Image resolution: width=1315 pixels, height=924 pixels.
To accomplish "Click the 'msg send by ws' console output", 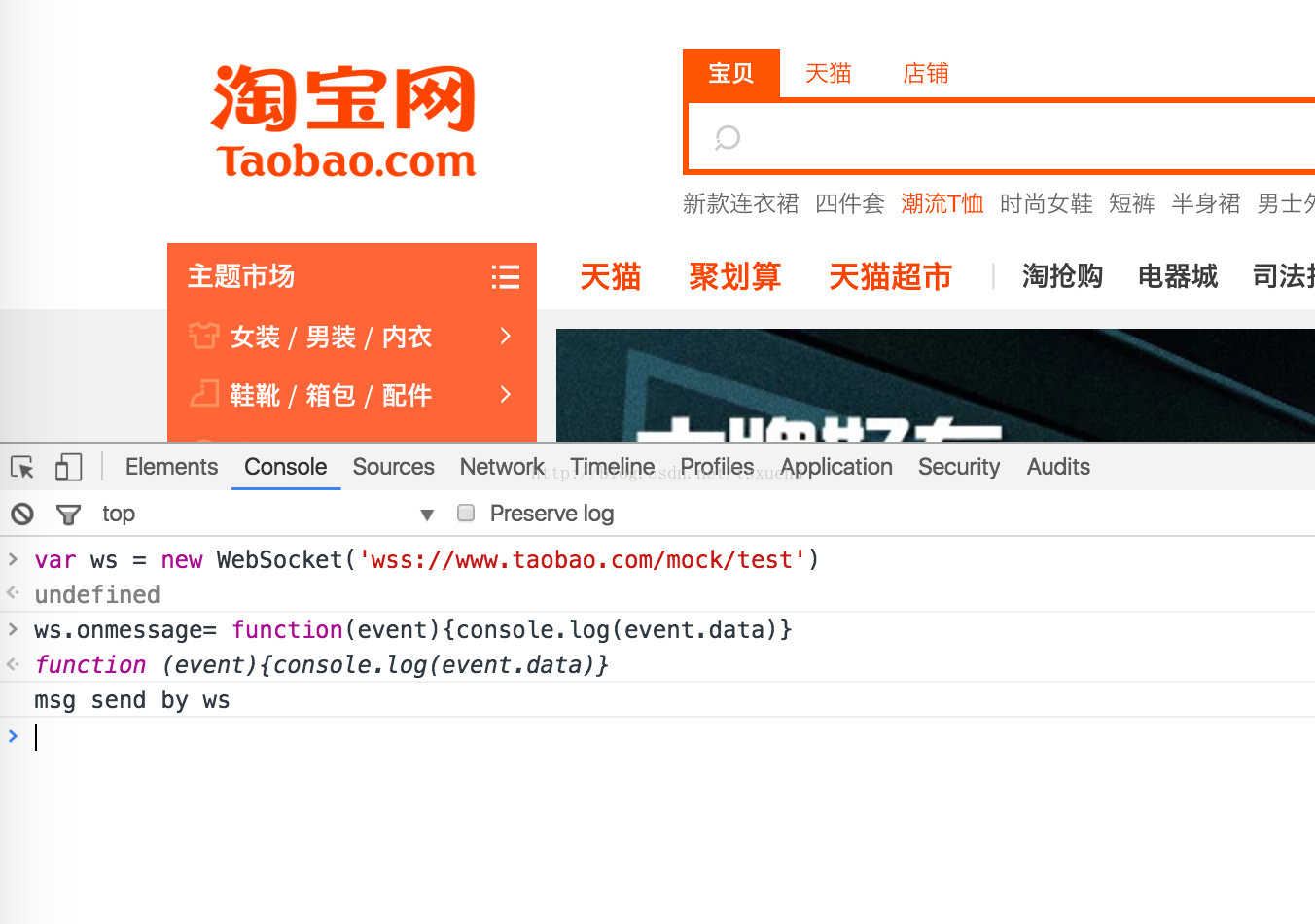I will coord(132,700).
